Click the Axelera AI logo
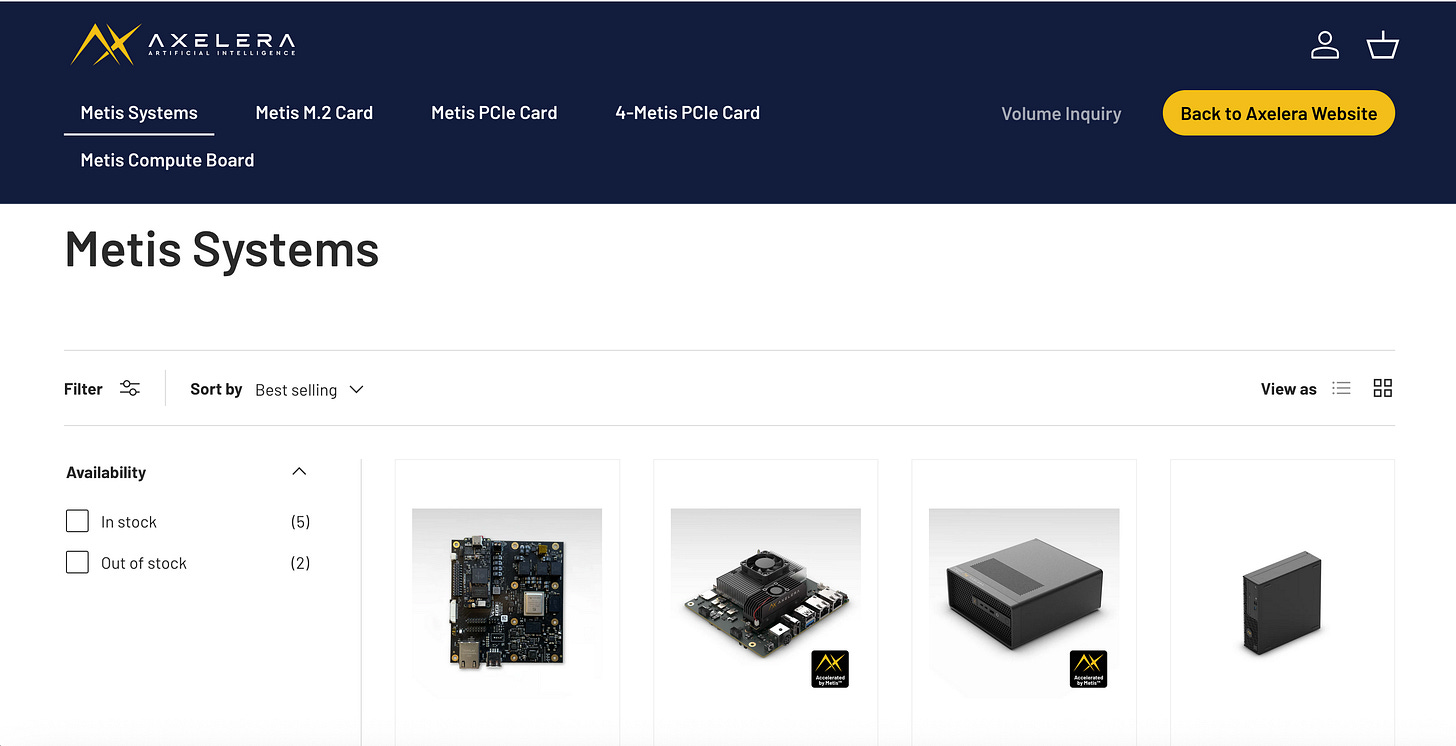The height and width of the screenshot is (746, 1456). (x=183, y=44)
